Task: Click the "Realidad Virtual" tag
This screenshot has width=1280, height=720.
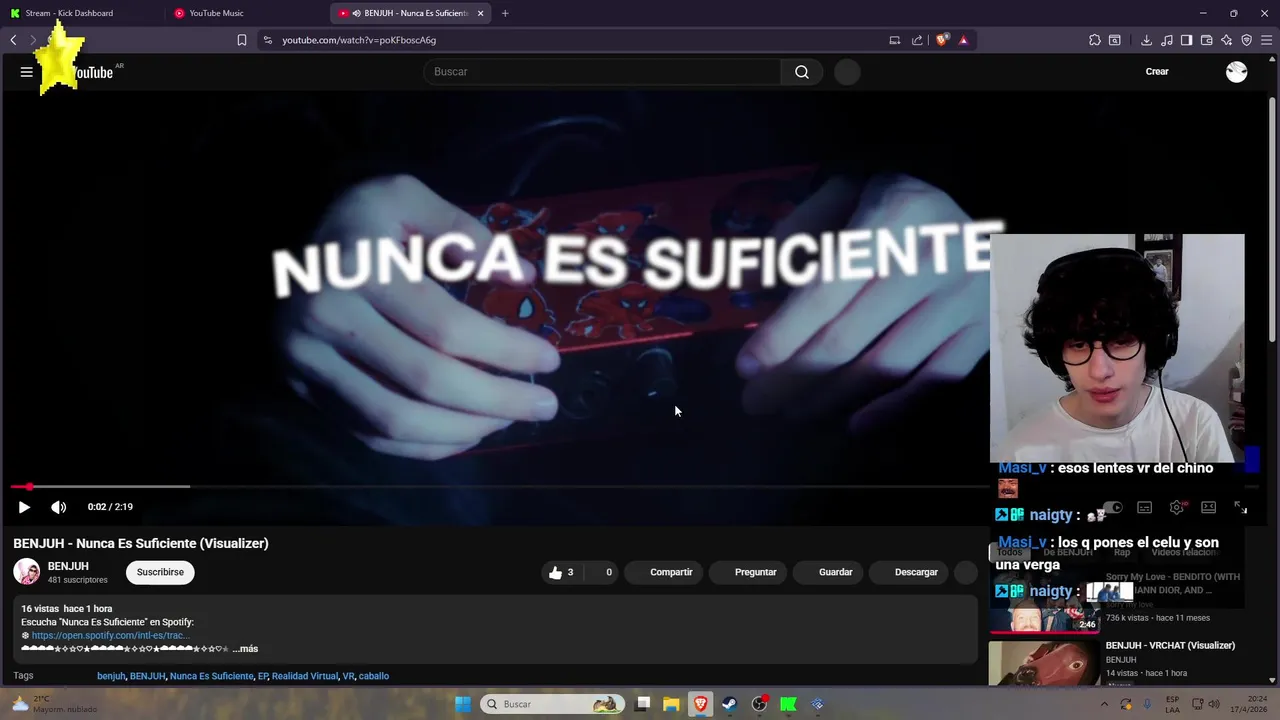Action: tap(305, 676)
